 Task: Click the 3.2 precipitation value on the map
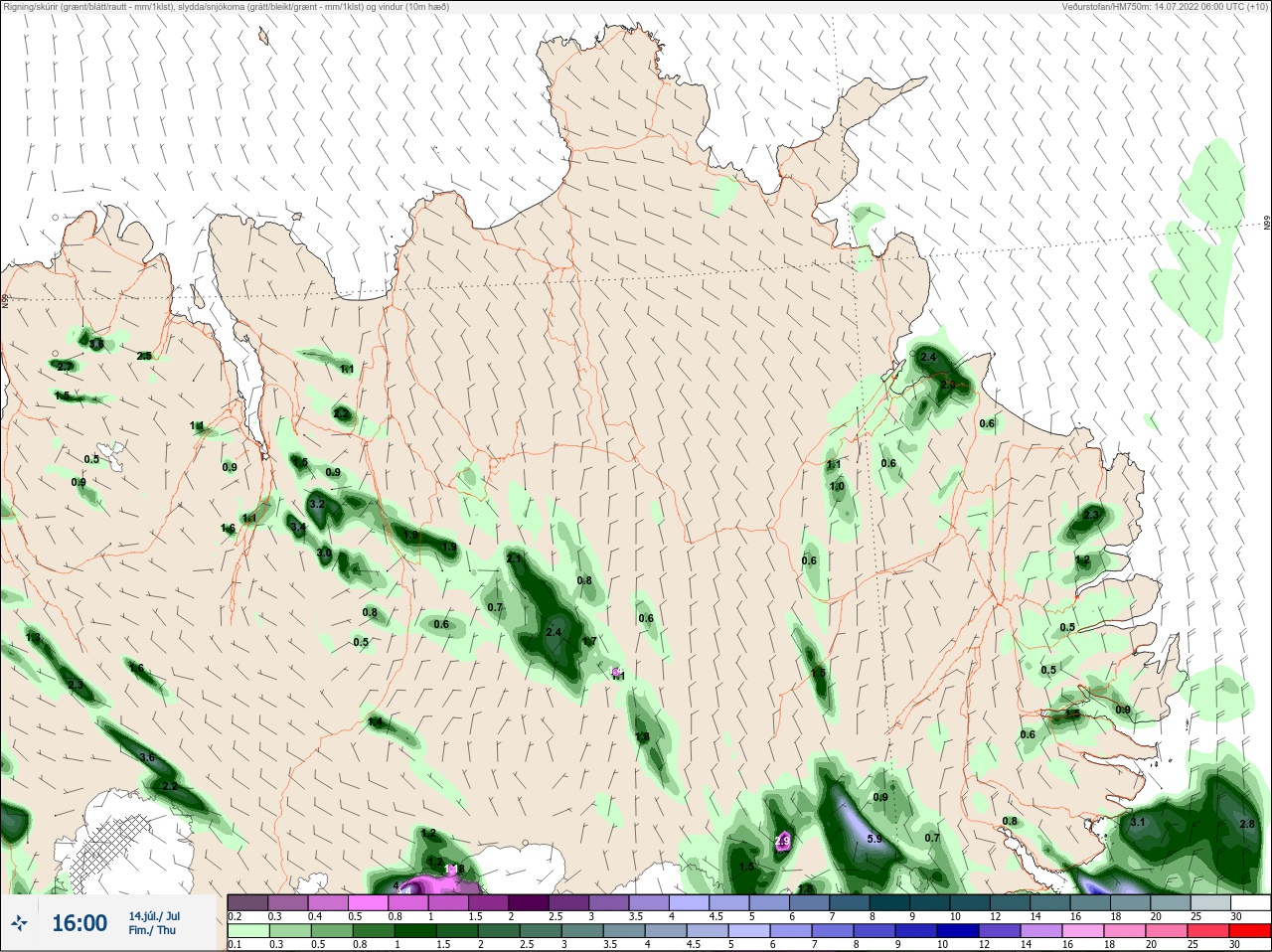(x=317, y=504)
